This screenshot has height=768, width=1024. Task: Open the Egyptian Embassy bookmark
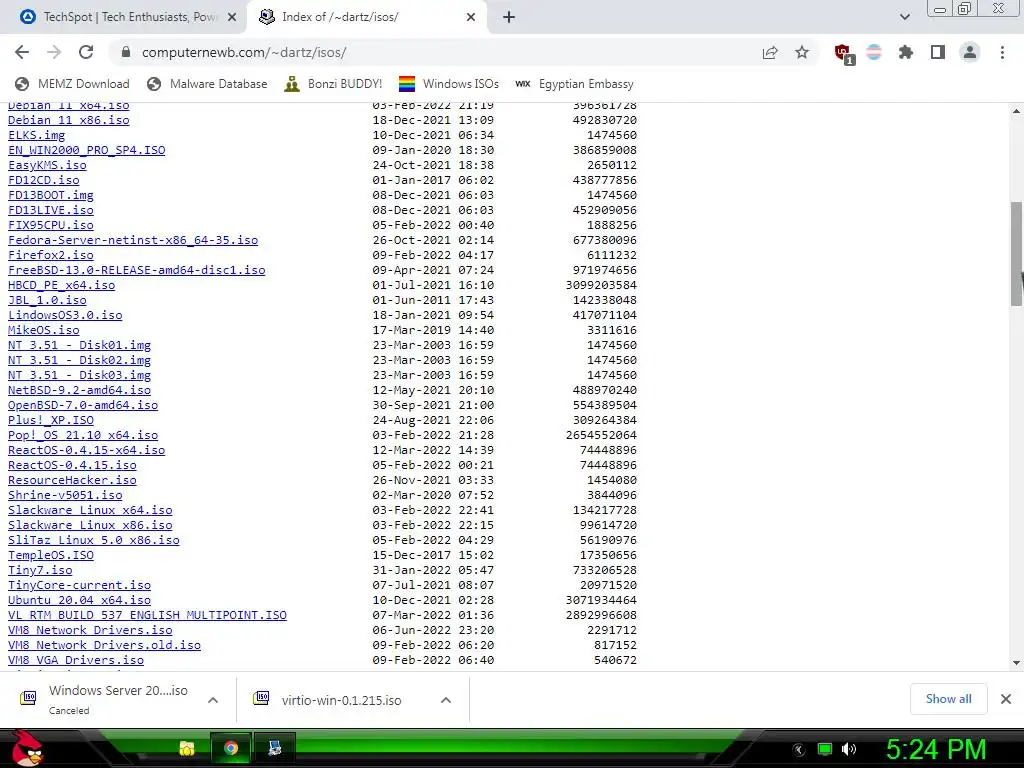click(575, 84)
